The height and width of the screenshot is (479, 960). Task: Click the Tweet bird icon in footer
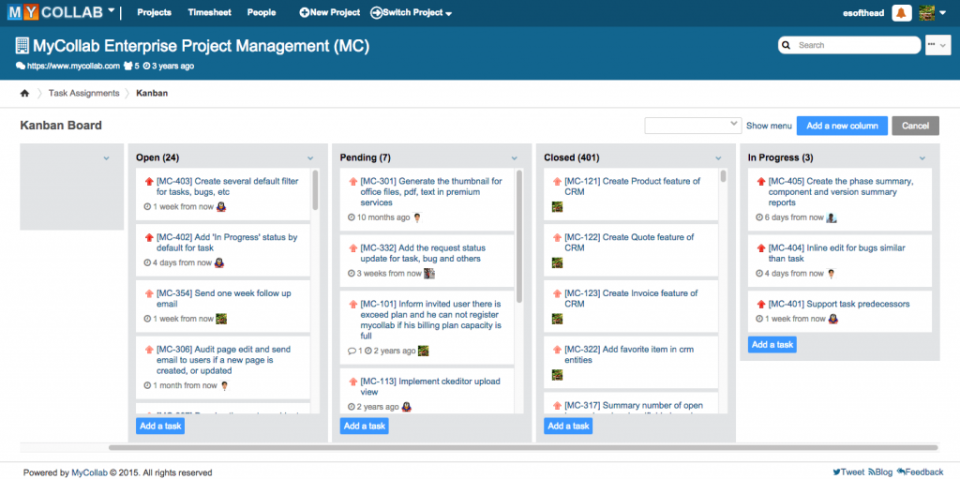point(836,472)
